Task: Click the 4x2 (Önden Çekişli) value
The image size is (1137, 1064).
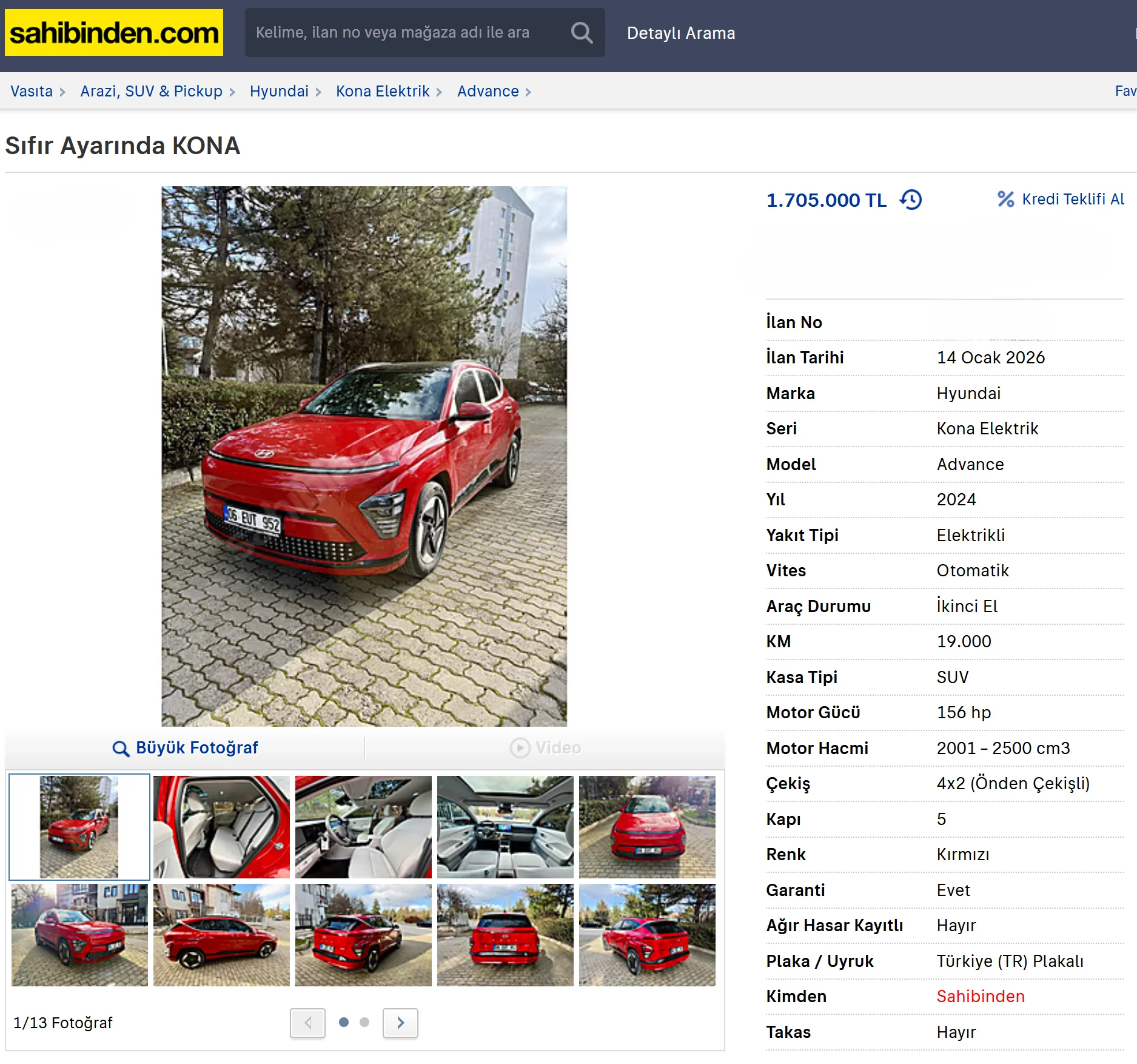Action: pyautogui.click(x=1013, y=784)
